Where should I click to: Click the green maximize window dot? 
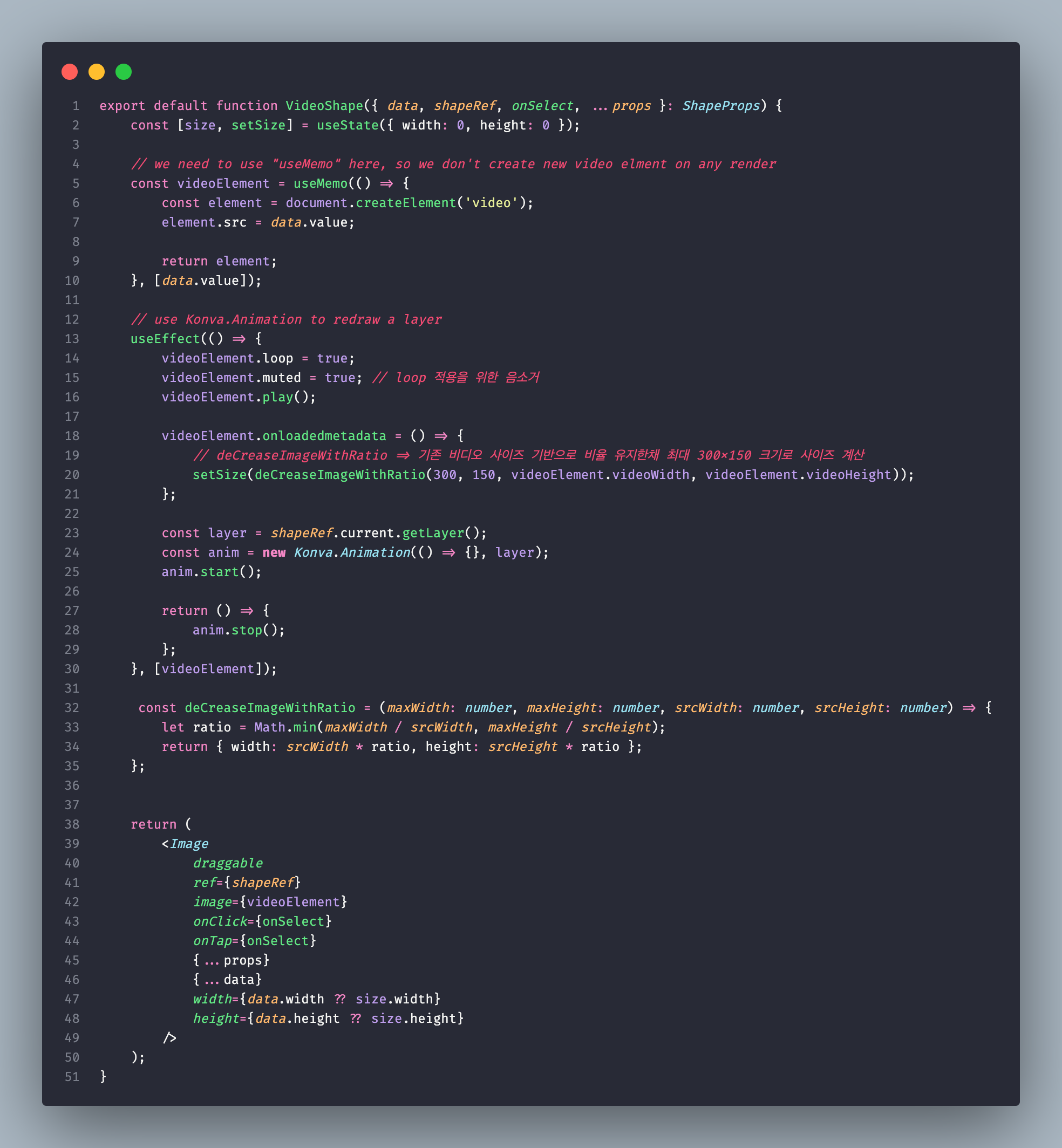[124, 72]
